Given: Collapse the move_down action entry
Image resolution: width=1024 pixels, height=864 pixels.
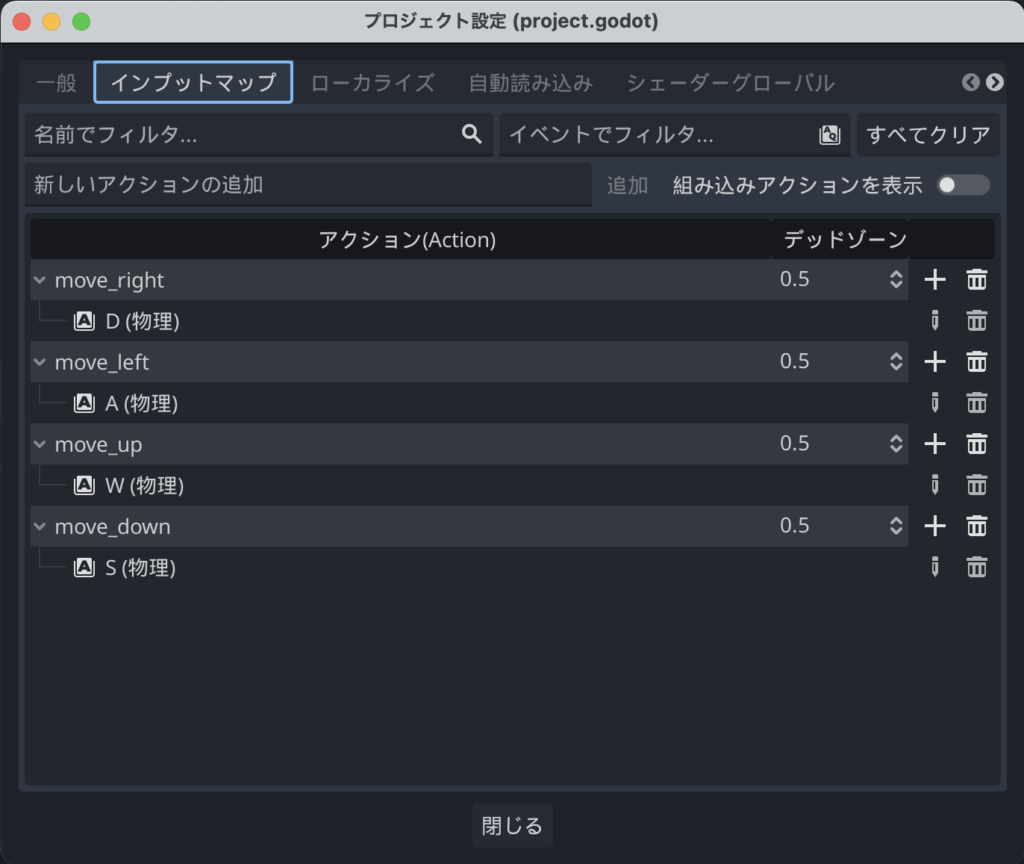Looking at the screenshot, I should pyautogui.click(x=40, y=527).
